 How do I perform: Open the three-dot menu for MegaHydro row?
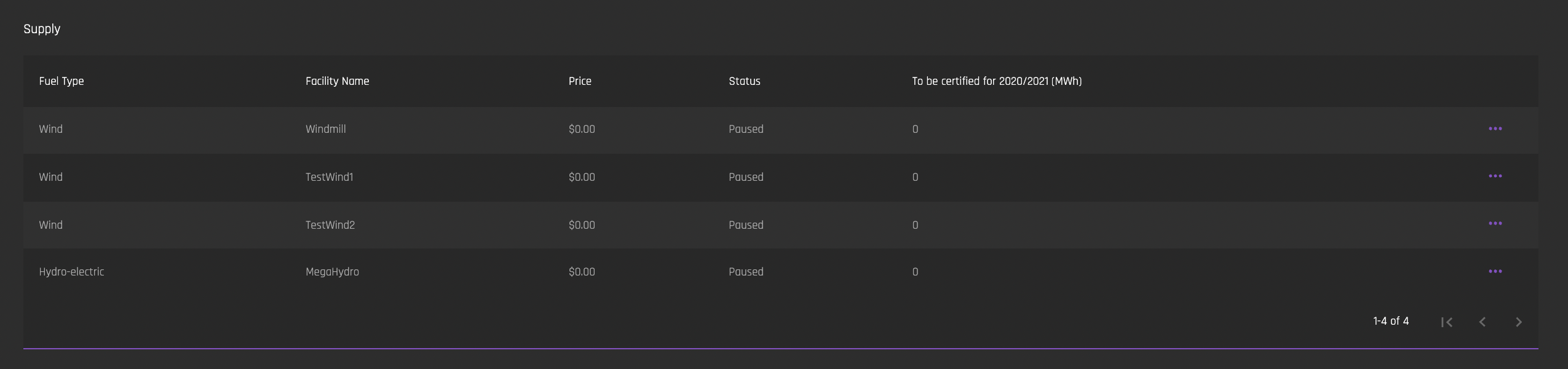[1495, 271]
